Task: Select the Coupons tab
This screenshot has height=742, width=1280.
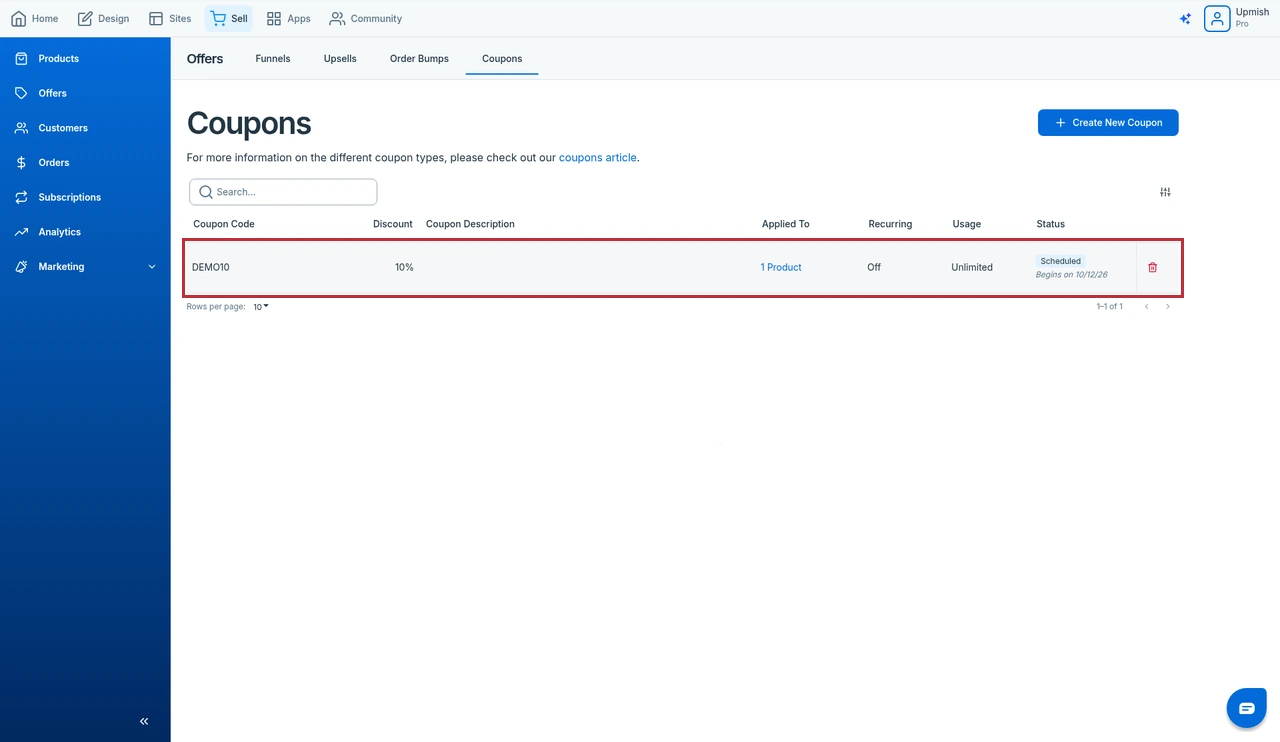Action: click(502, 59)
